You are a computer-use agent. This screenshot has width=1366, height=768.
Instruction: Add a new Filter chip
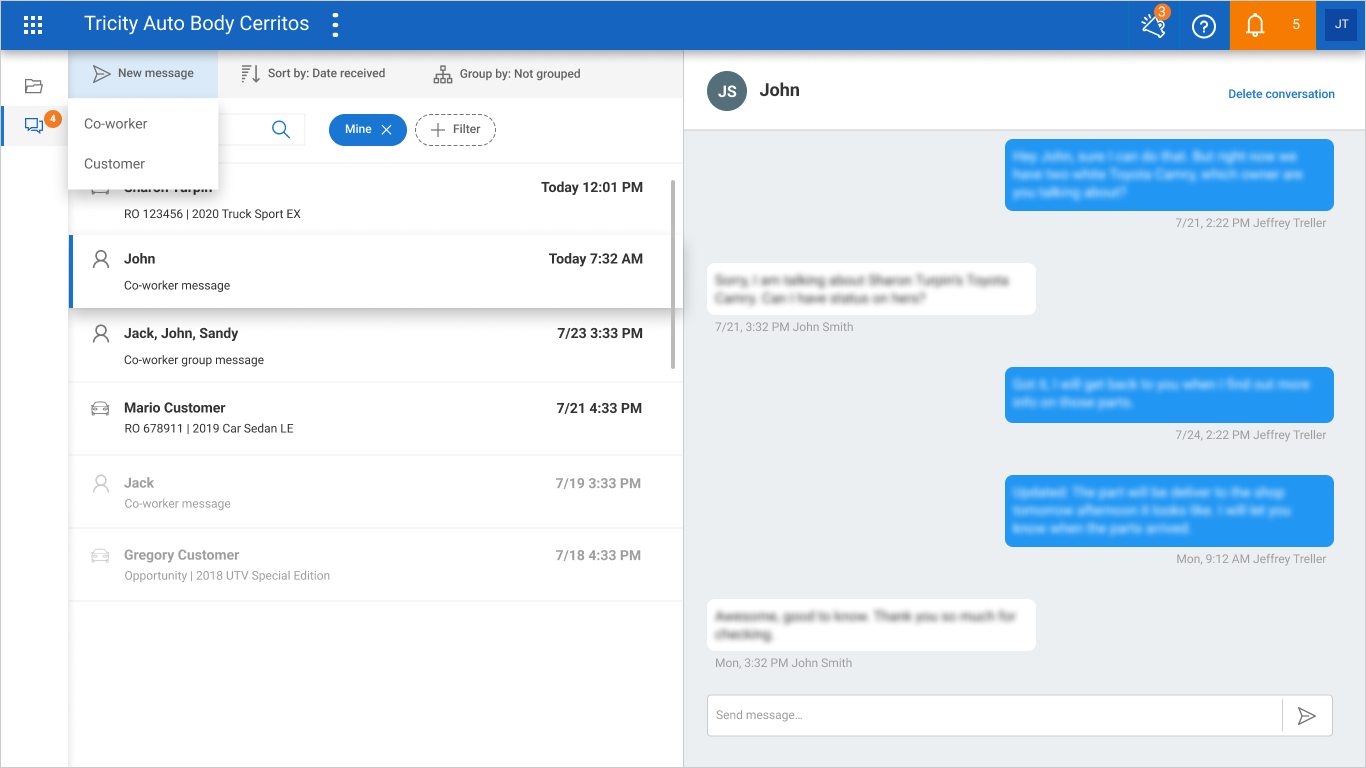click(x=455, y=130)
